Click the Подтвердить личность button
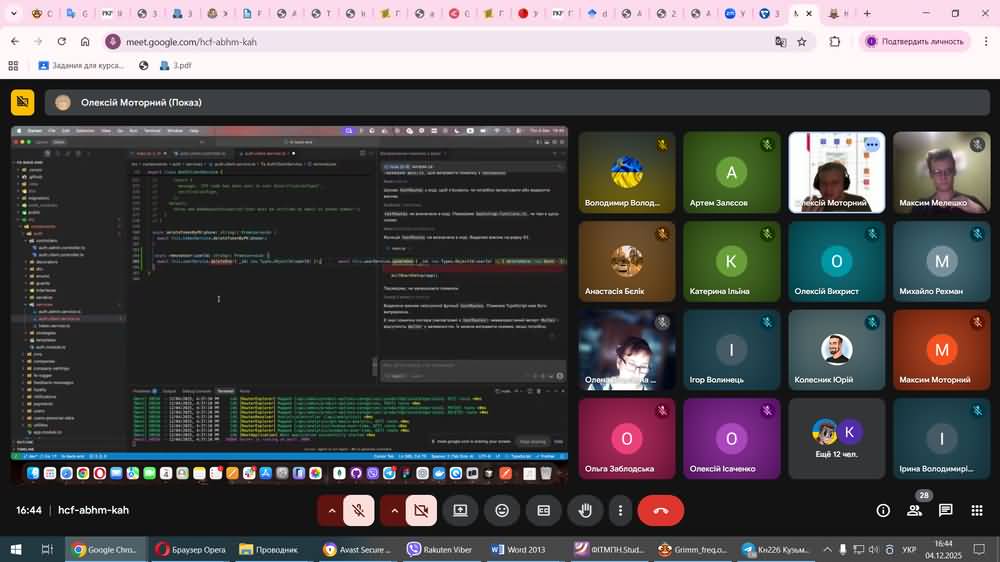The height and width of the screenshot is (562, 1000). click(914, 42)
